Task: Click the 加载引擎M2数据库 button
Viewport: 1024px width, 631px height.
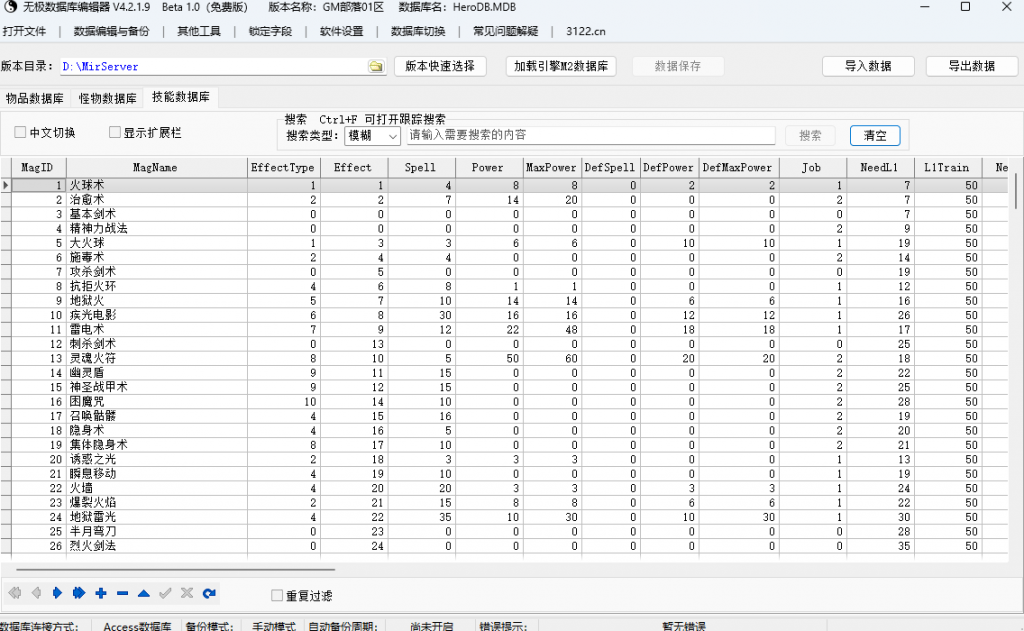Action: 560,67
